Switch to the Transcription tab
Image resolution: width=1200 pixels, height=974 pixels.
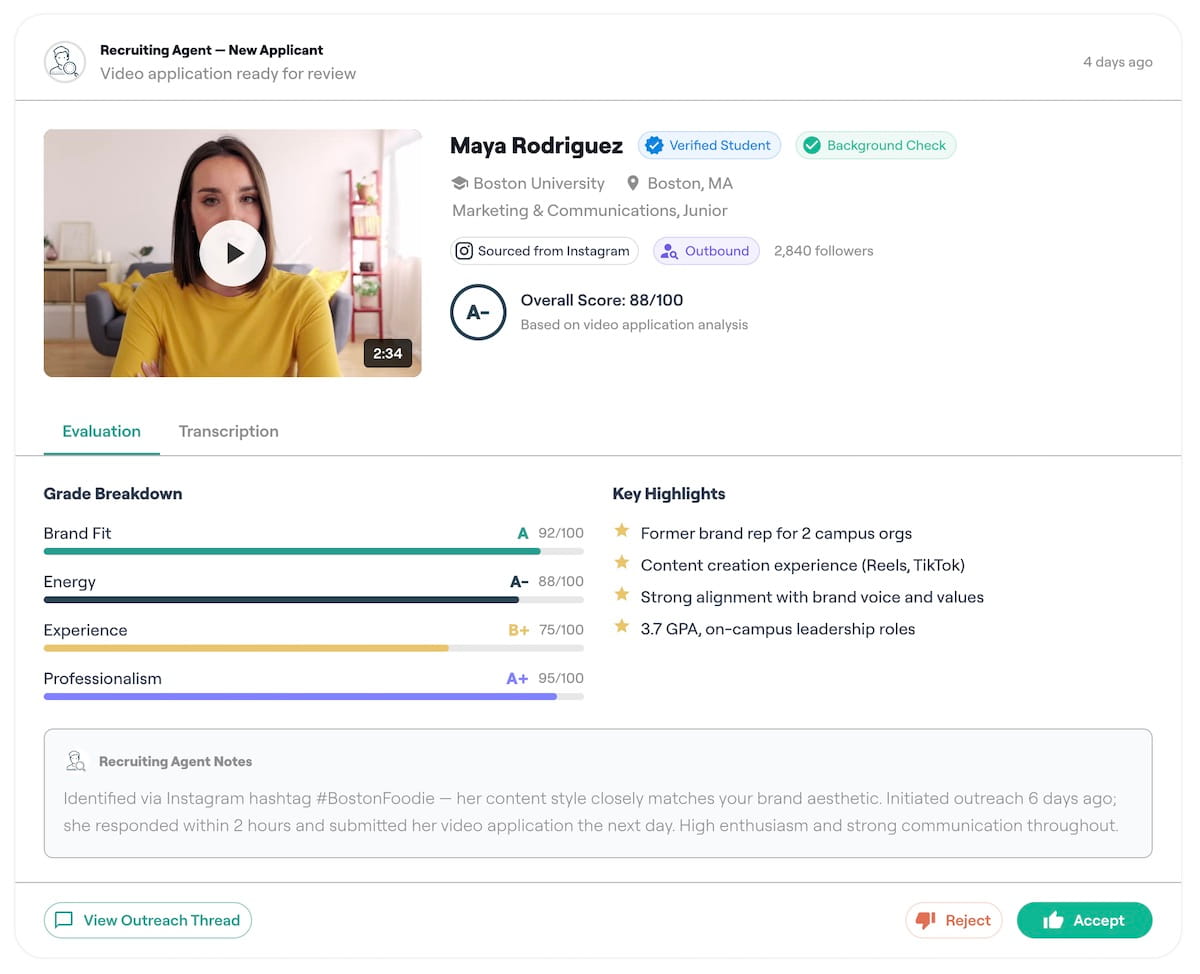(228, 432)
